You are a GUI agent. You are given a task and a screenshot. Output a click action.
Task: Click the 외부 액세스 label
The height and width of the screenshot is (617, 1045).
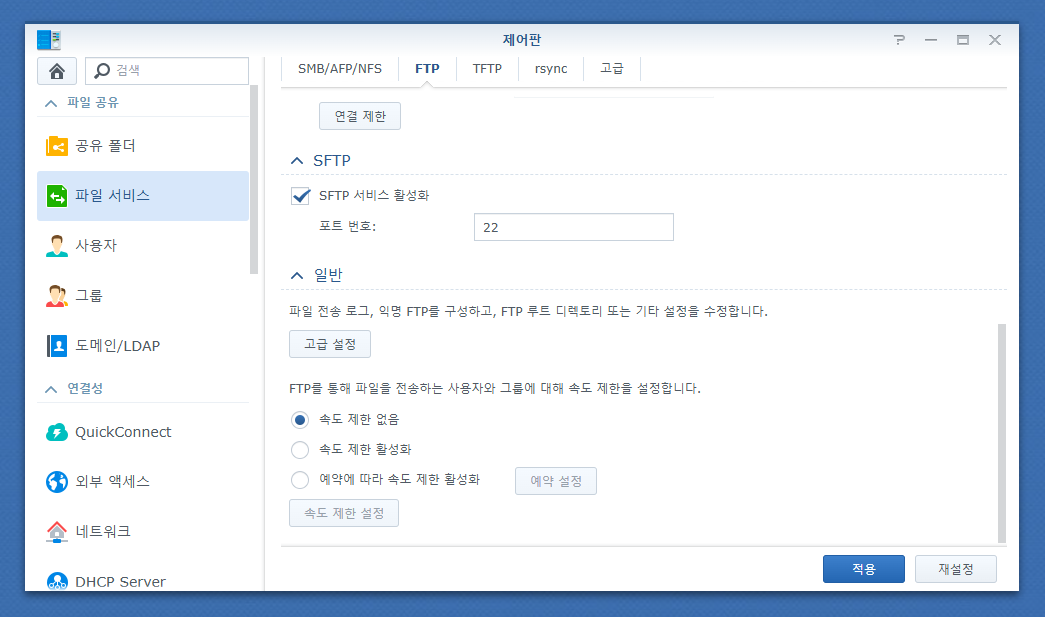[113, 482]
